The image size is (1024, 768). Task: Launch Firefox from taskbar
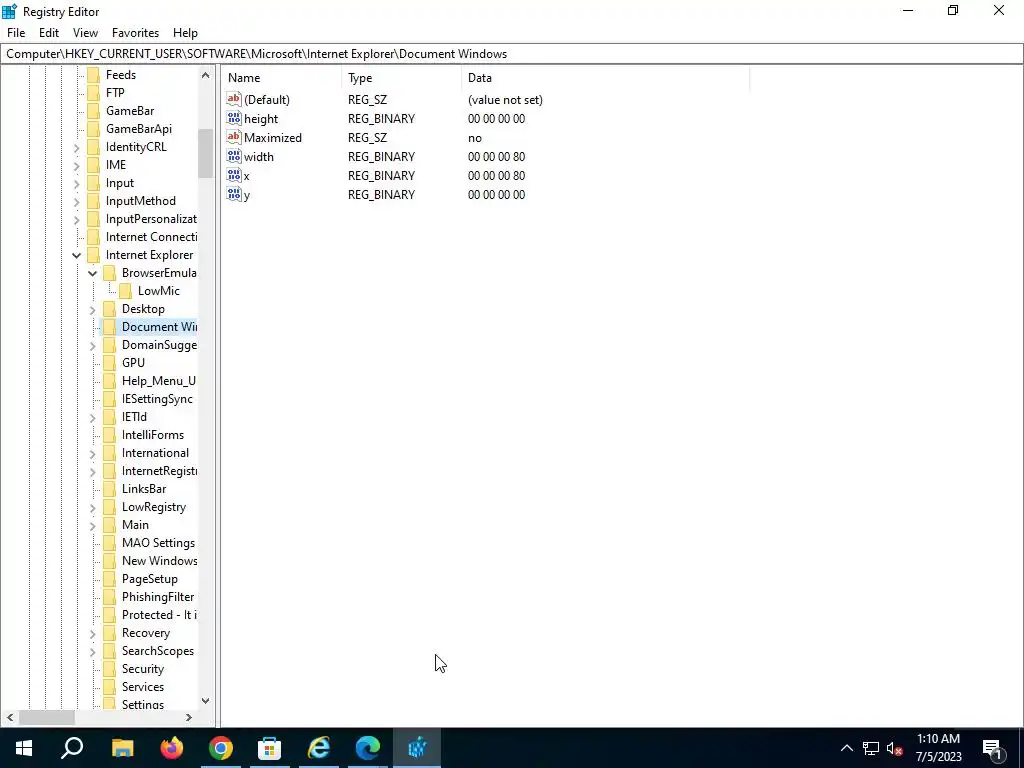(172, 747)
